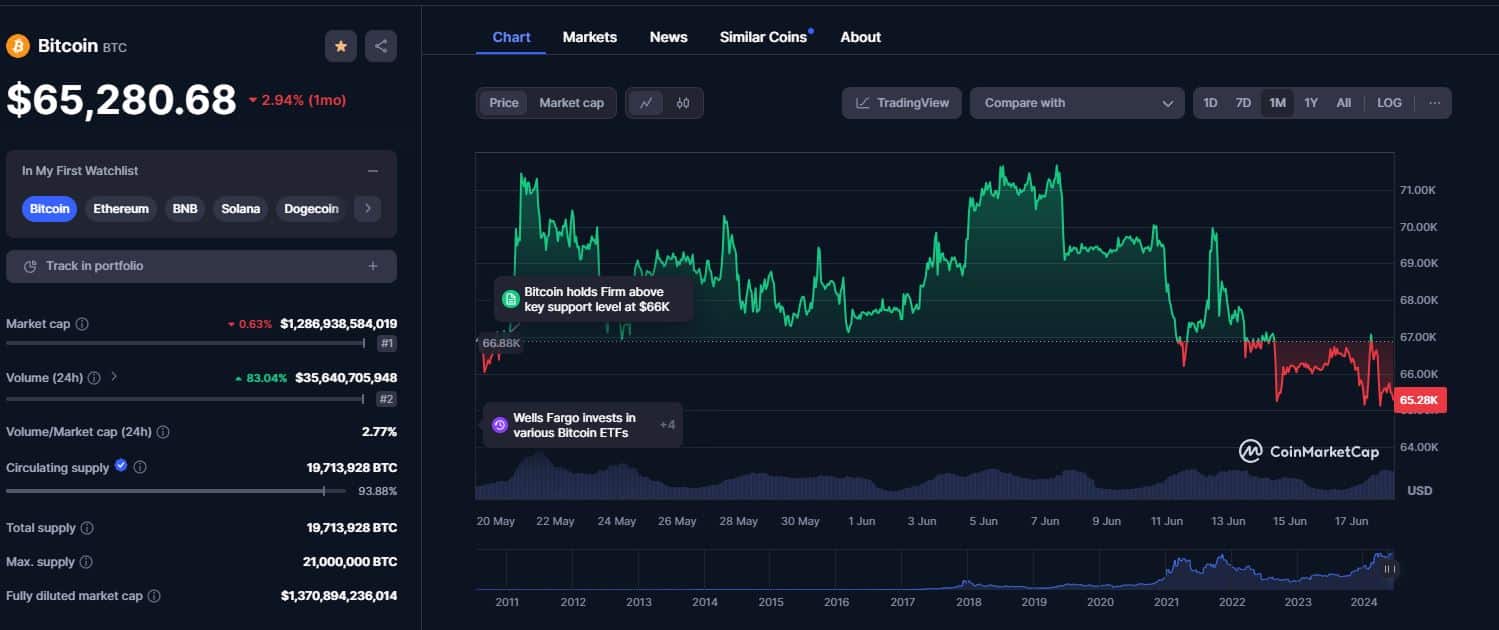The height and width of the screenshot is (630, 1499).
Task: Switch to the candlestick chart icon
Action: (683, 103)
